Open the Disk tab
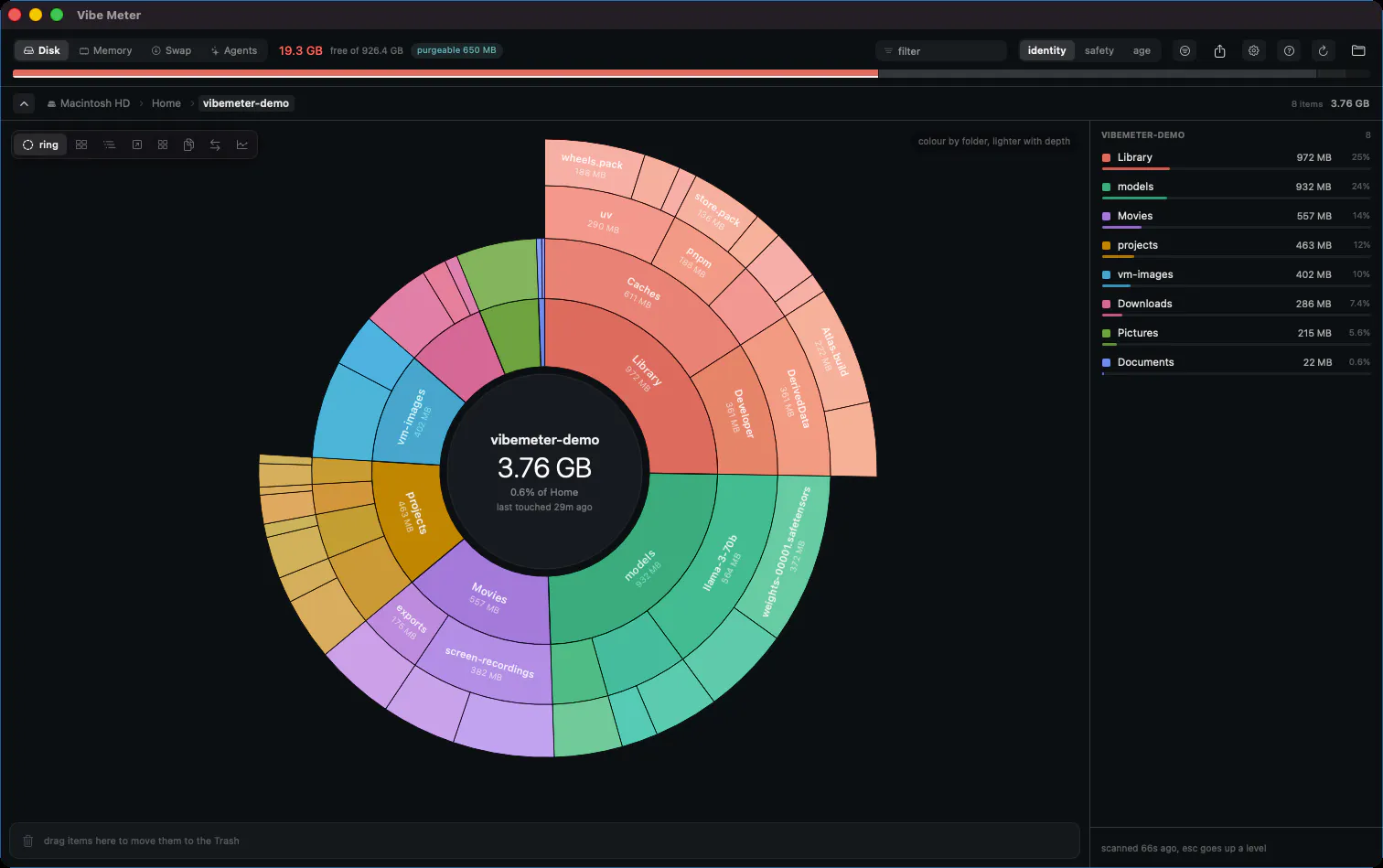Viewport: 1383px width, 868px height. [x=41, y=50]
